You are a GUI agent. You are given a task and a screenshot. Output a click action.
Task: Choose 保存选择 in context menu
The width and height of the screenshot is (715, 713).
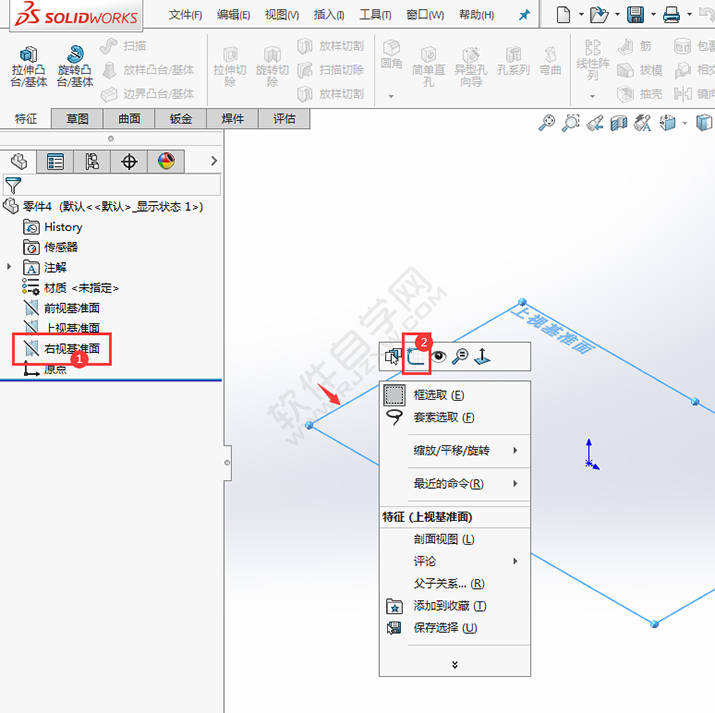pos(455,628)
